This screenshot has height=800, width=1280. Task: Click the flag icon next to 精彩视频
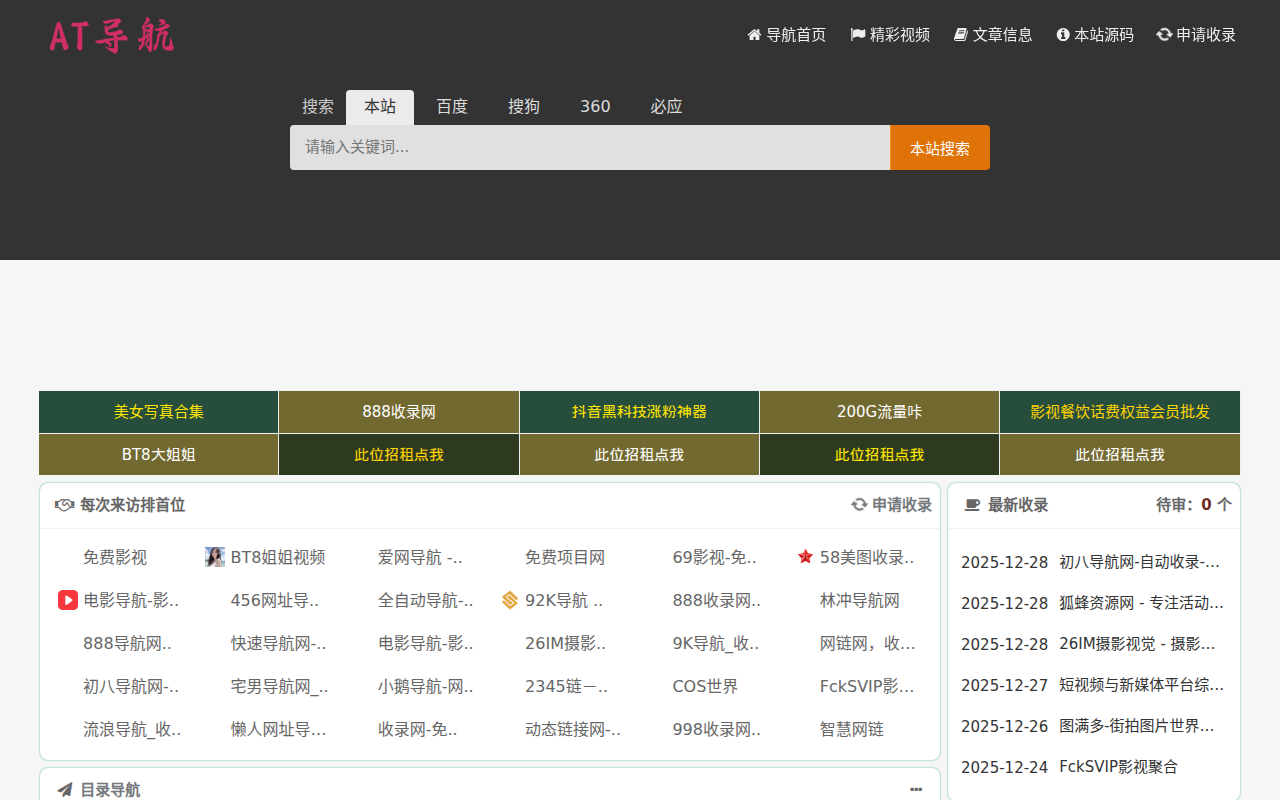pos(856,34)
